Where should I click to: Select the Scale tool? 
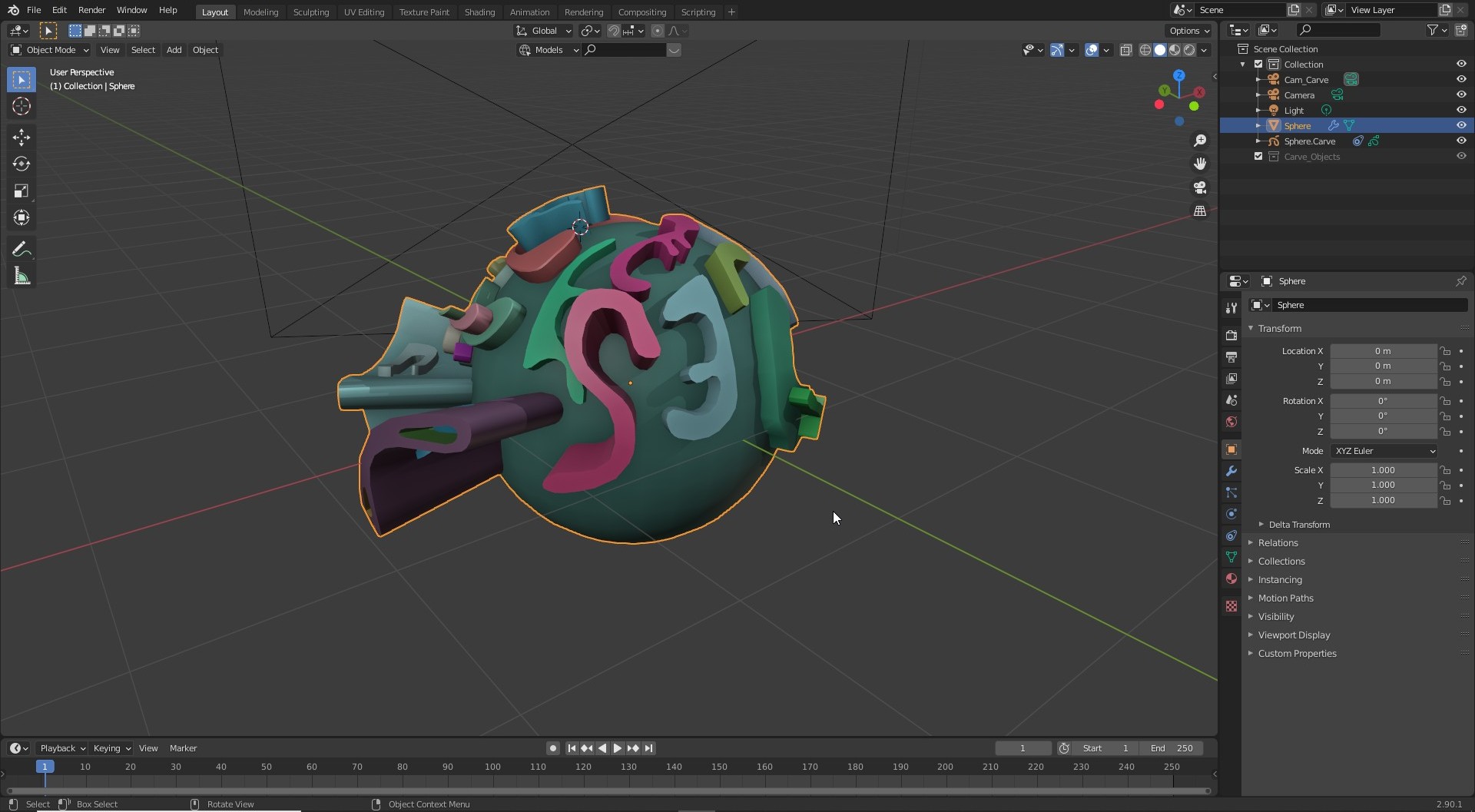[x=22, y=191]
